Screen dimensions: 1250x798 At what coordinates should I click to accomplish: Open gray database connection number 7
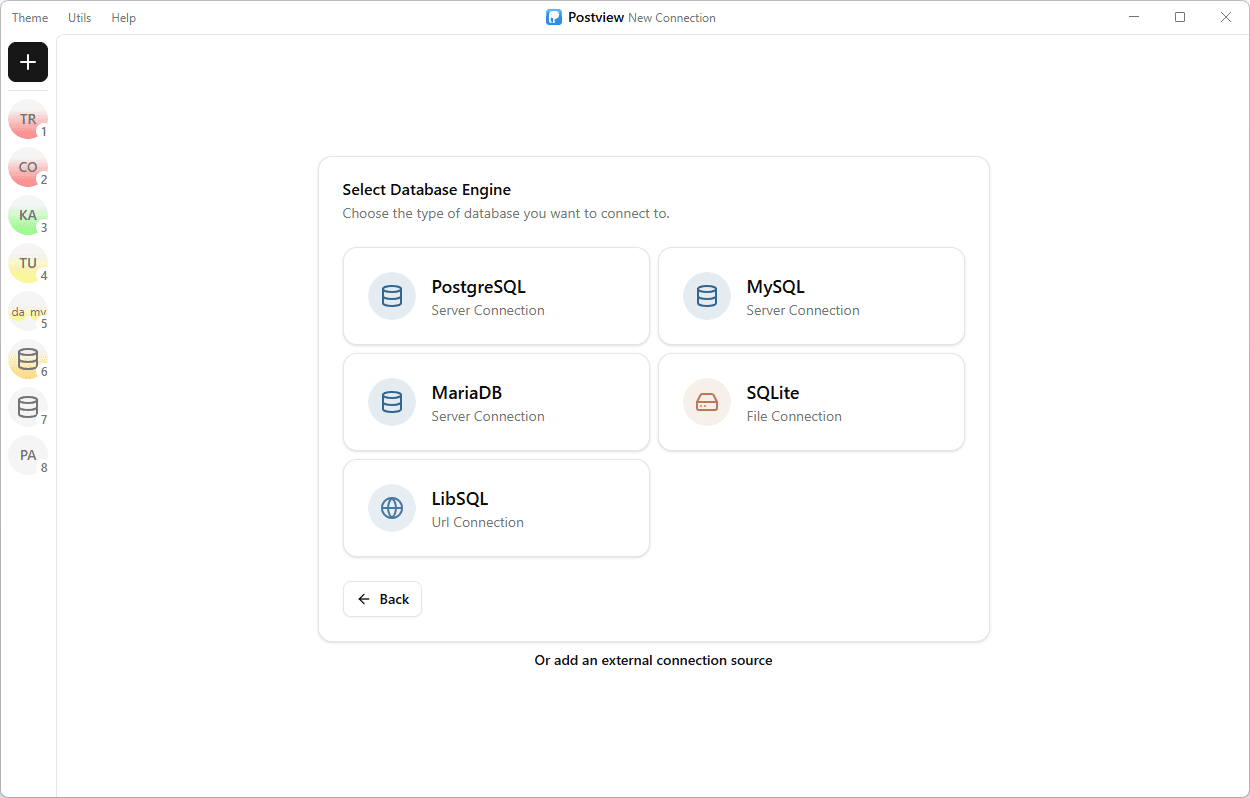[28, 407]
